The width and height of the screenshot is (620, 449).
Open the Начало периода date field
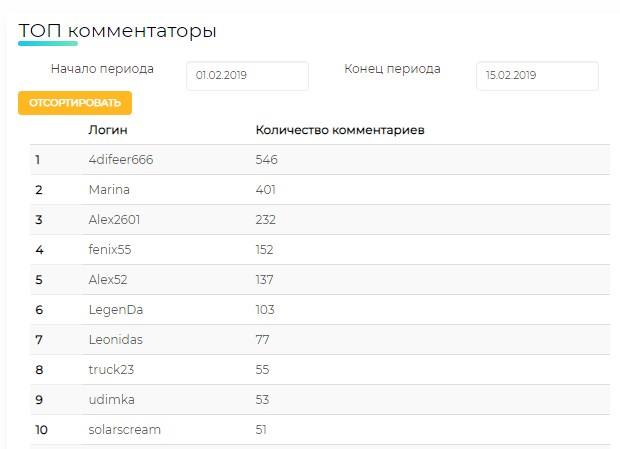[248, 75]
